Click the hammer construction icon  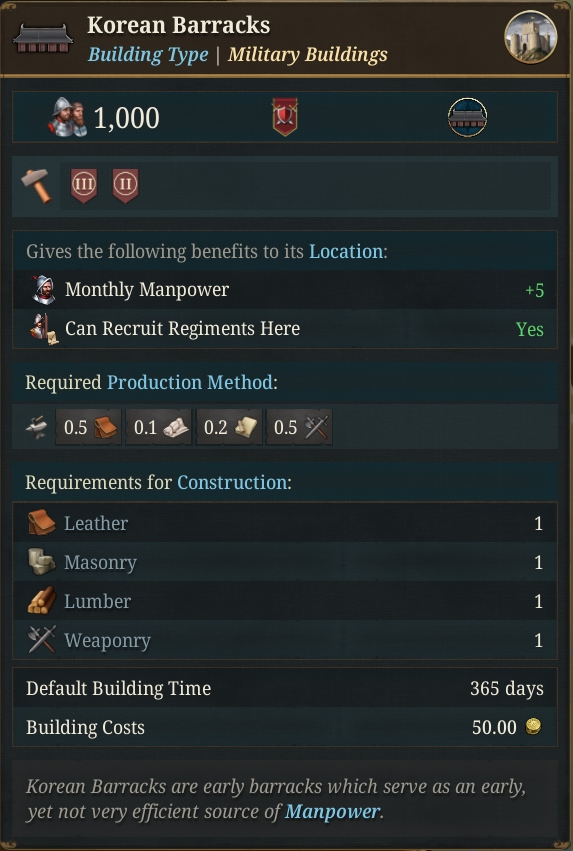(36, 186)
